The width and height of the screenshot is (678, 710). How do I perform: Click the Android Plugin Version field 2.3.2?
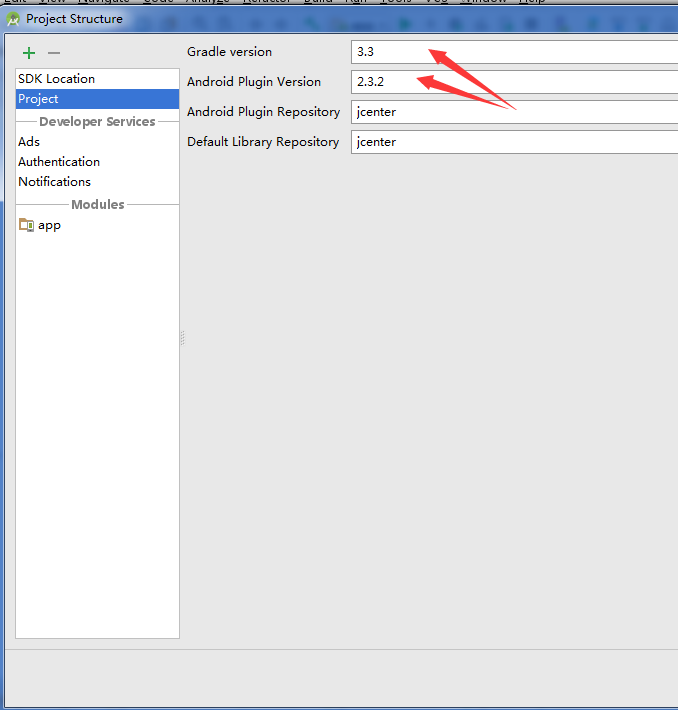(x=515, y=82)
